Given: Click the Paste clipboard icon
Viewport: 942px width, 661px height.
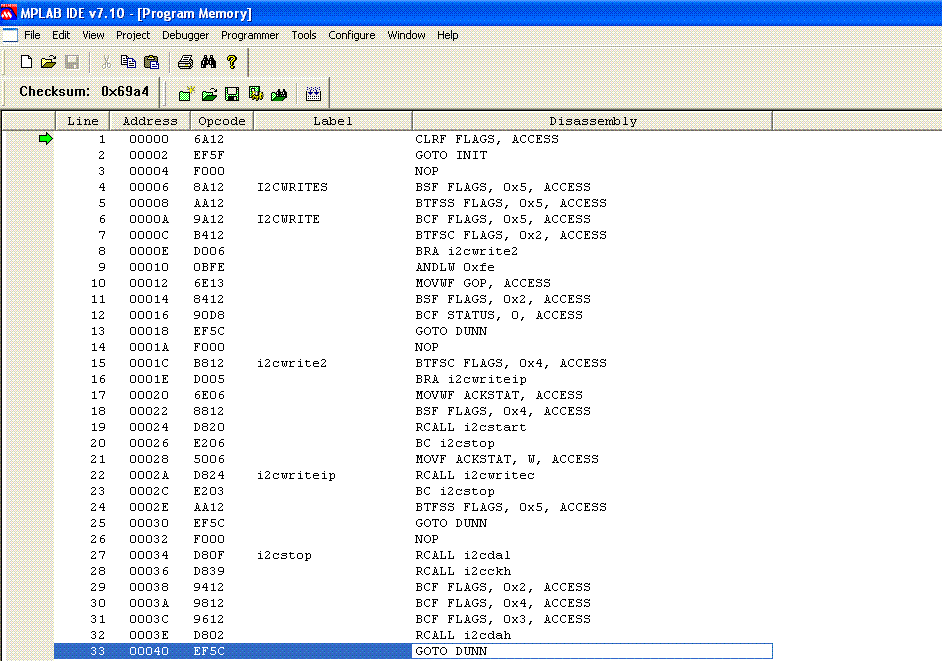Looking at the screenshot, I should (x=151, y=62).
